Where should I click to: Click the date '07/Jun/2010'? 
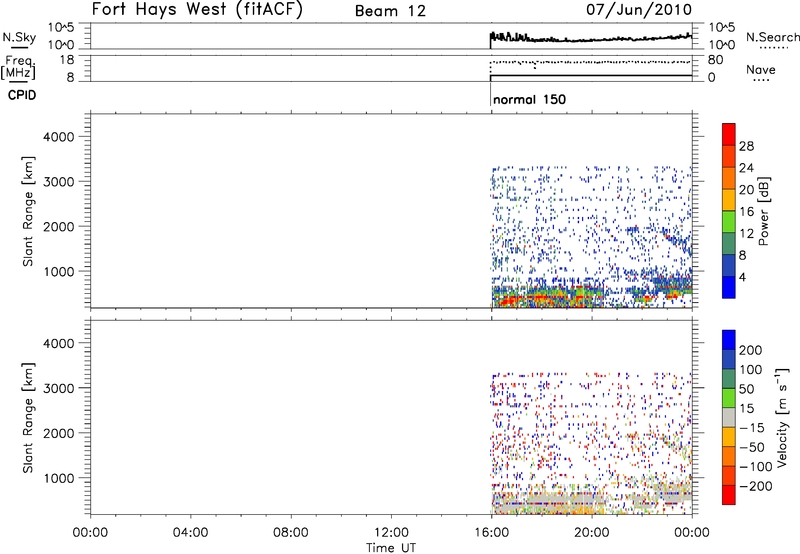[639, 9]
